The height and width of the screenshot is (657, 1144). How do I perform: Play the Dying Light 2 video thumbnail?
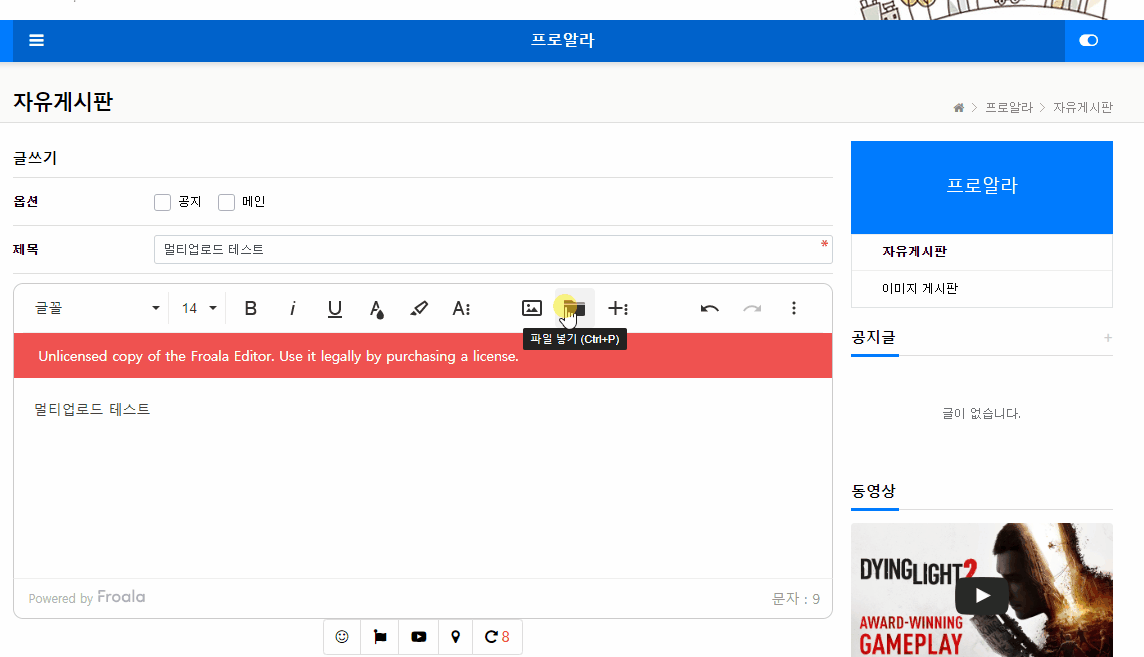tap(981, 594)
